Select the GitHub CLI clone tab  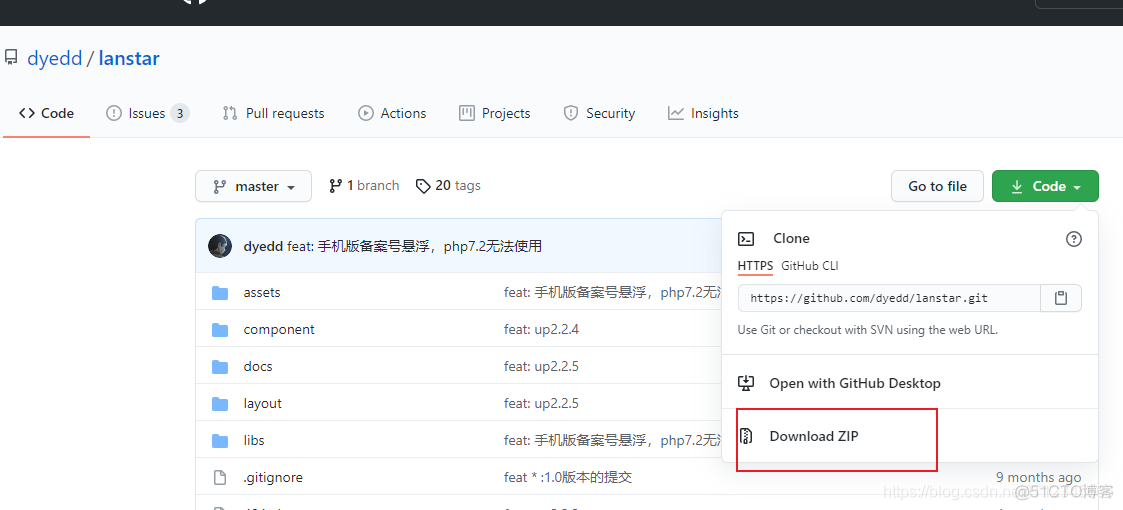pyautogui.click(x=810, y=266)
